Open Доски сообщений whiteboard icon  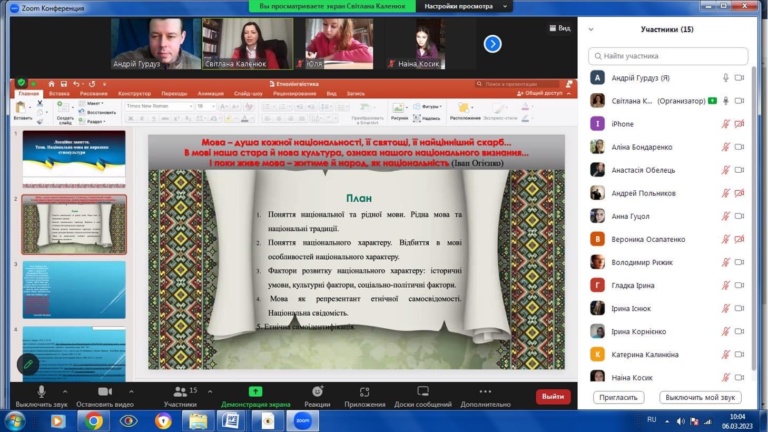[x=423, y=391]
